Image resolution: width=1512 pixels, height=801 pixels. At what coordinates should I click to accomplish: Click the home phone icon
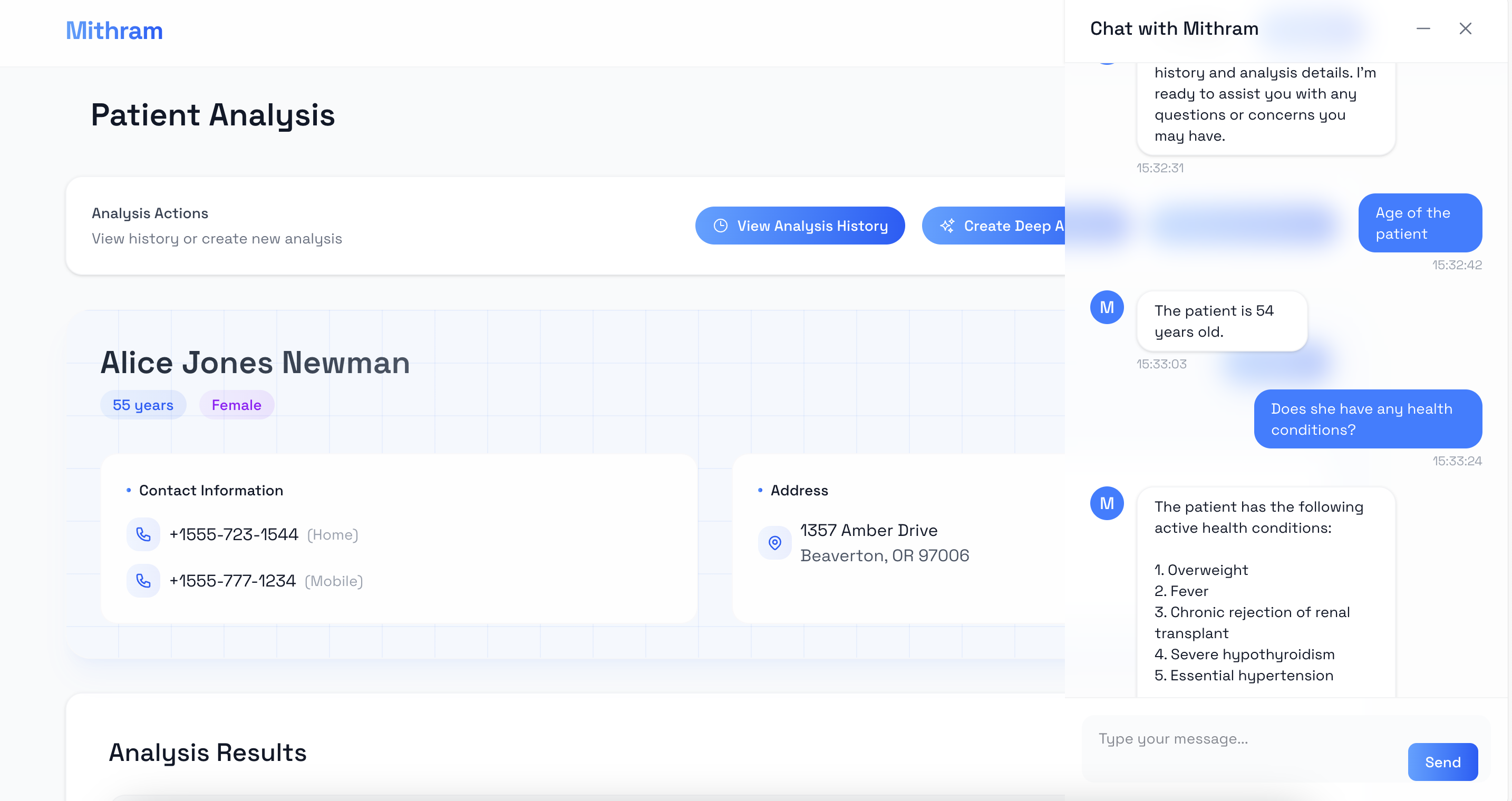[x=143, y=534]
